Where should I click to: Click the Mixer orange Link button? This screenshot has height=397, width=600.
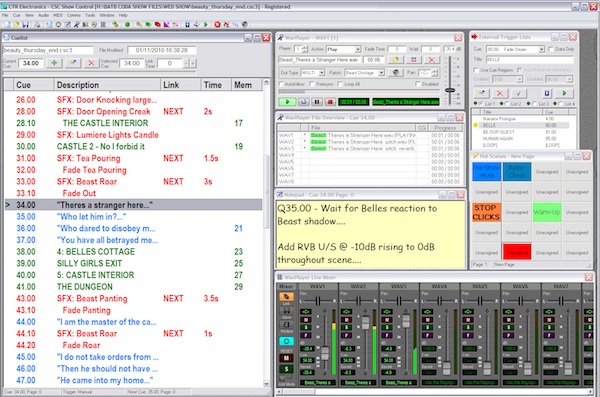[x=286, y=297]
